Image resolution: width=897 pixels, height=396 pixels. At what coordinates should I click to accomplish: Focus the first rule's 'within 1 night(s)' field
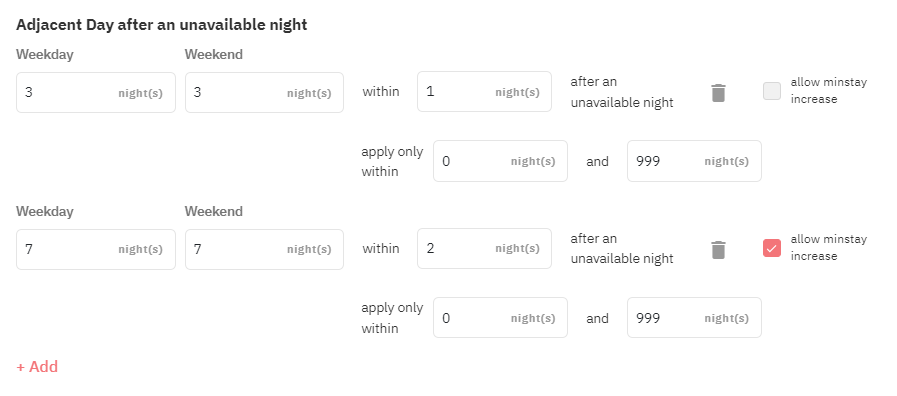pos(485,92)
